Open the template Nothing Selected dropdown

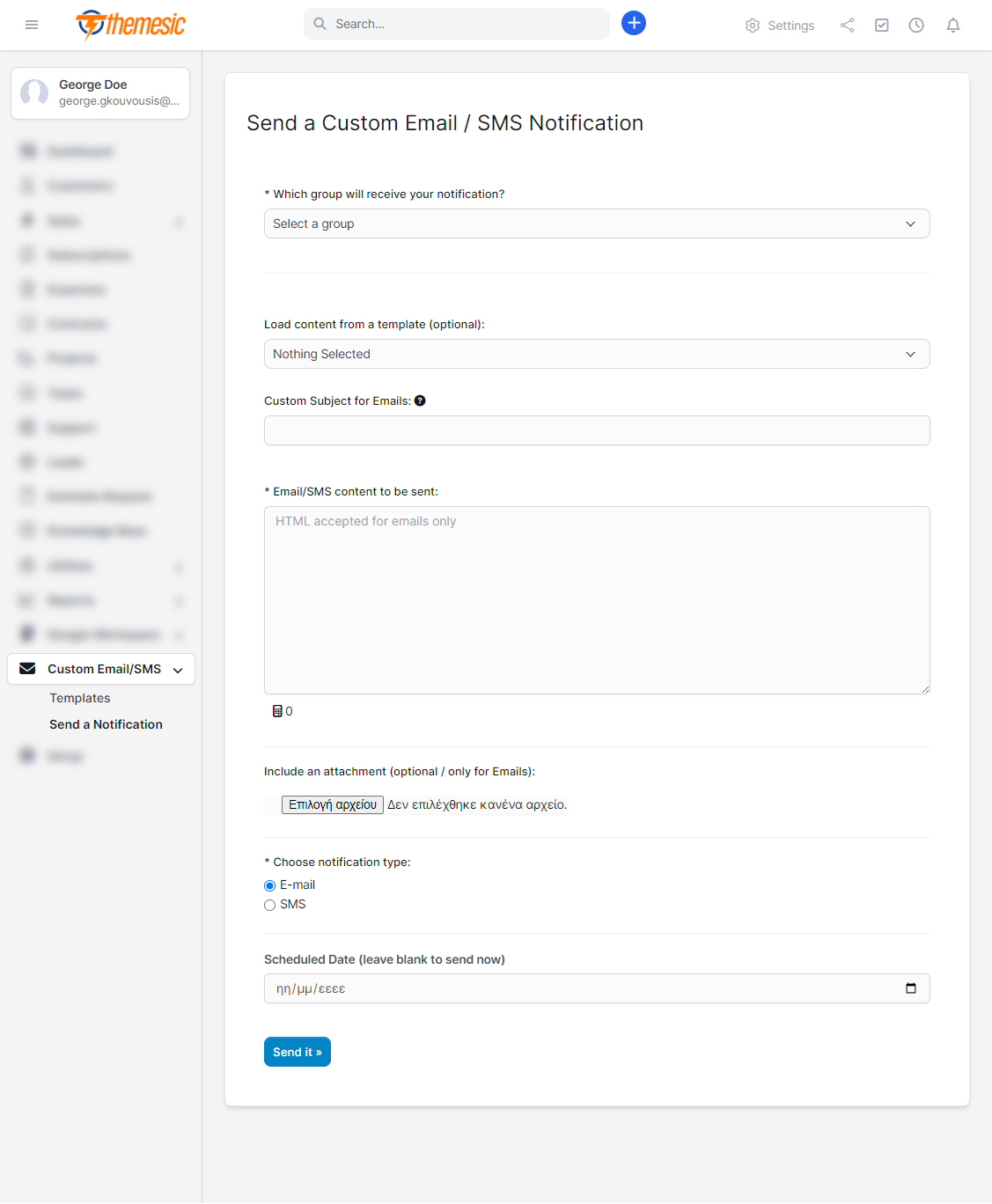[x=597, y=354]
